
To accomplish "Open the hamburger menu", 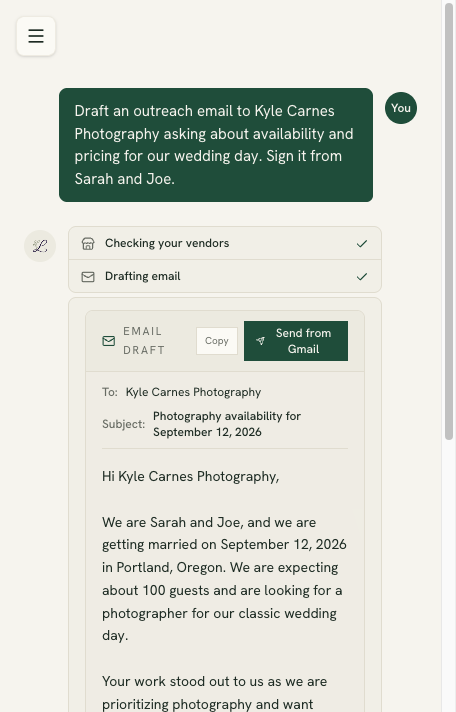I will (x=36, y=36).
